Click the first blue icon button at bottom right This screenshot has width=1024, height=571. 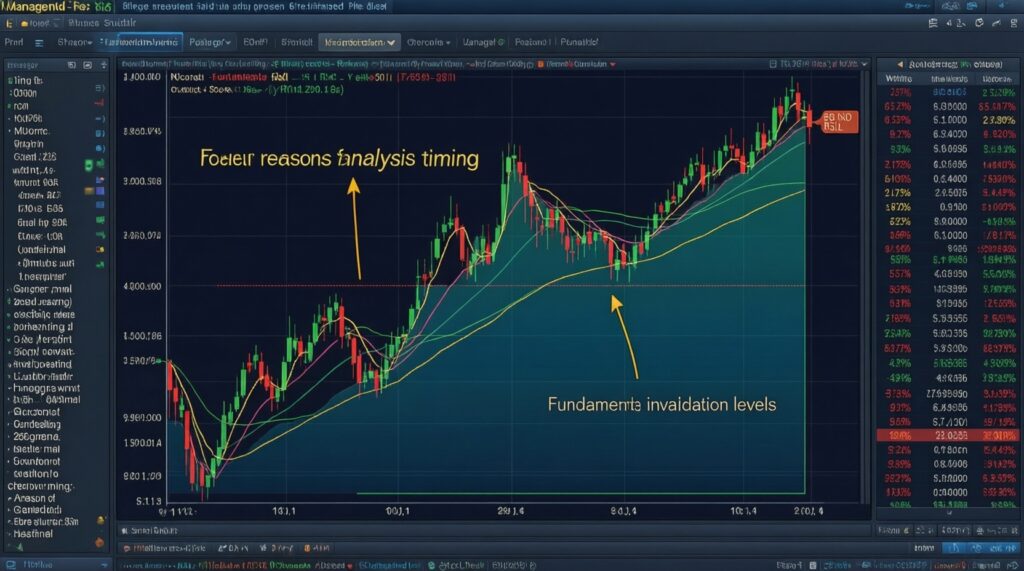[x=954, y=548]
